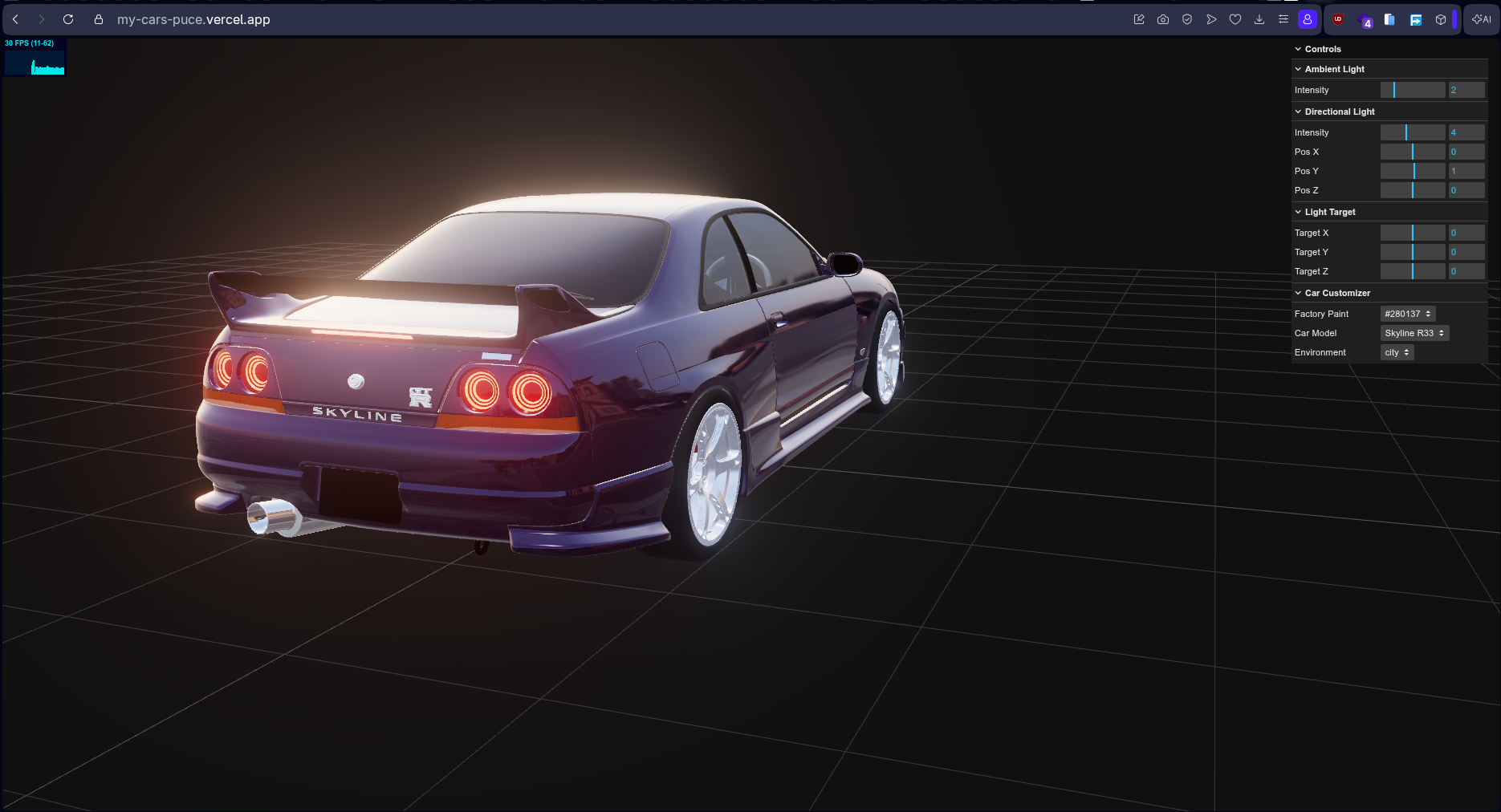Open the Factory Paint color dropdown
1501x812 pixels.
(x=1408, y=314)
